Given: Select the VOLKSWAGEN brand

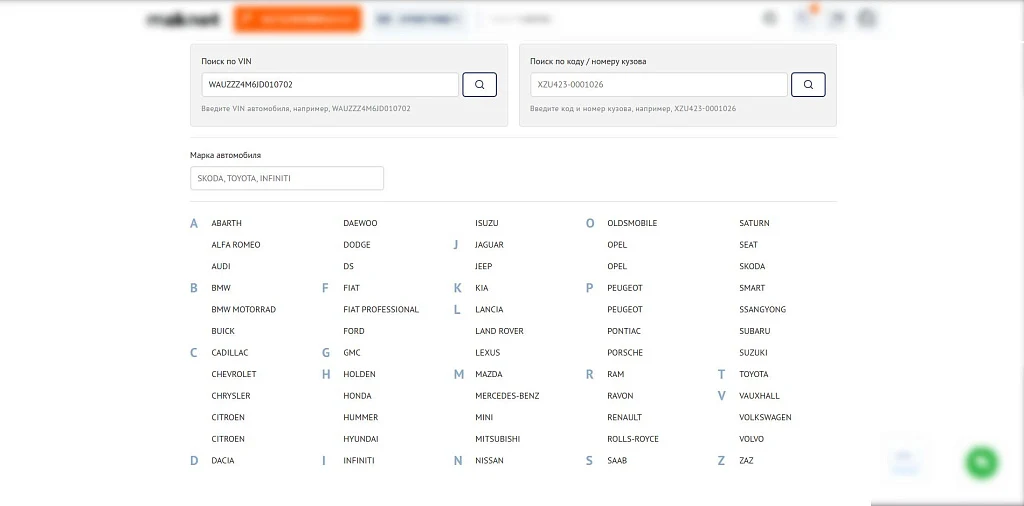Looking at the screenshot, I should 765,417.
